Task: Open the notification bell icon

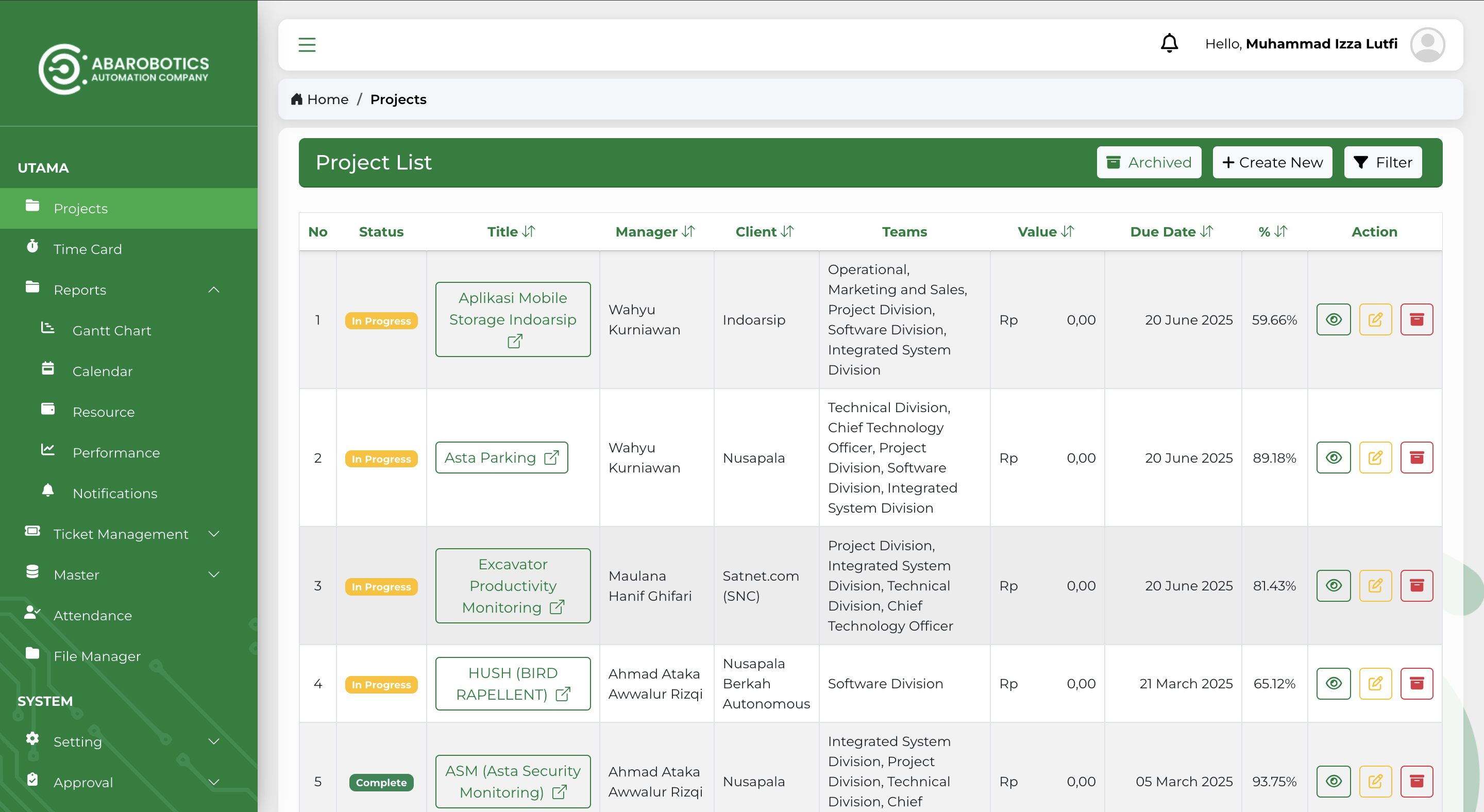Action: click(x=1169, y=43)
